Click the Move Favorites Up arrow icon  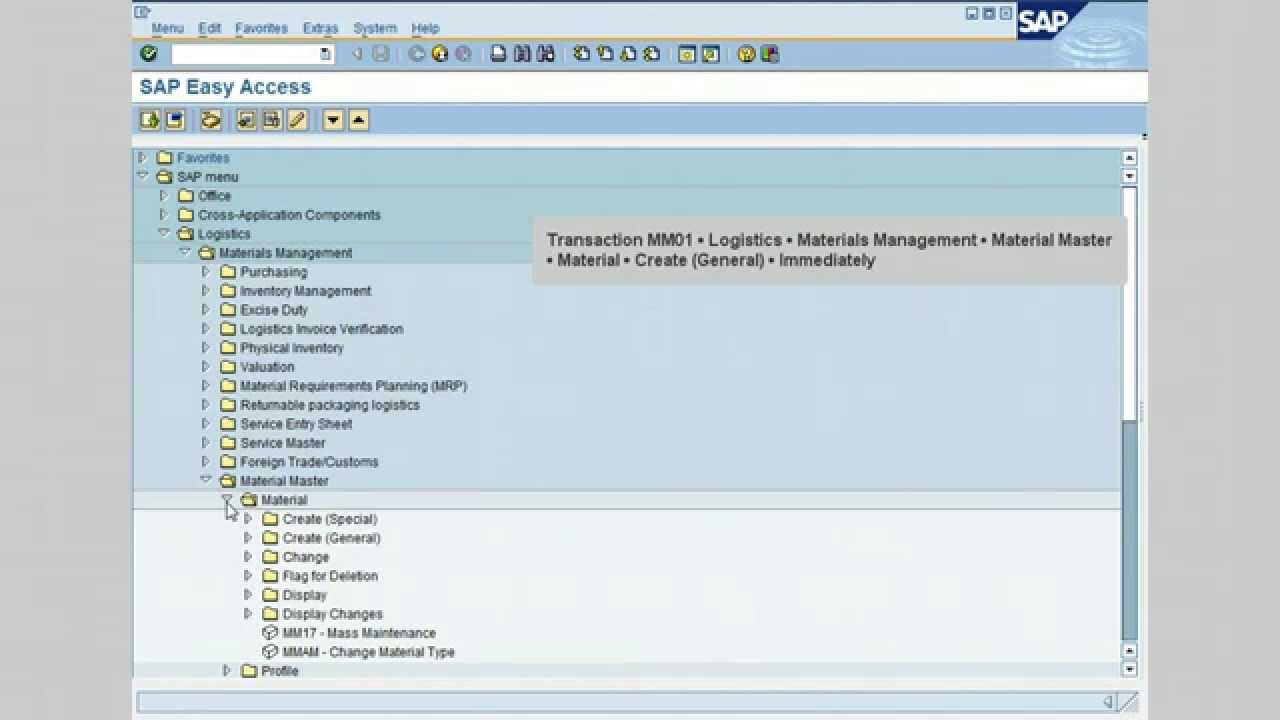point(359,120)
